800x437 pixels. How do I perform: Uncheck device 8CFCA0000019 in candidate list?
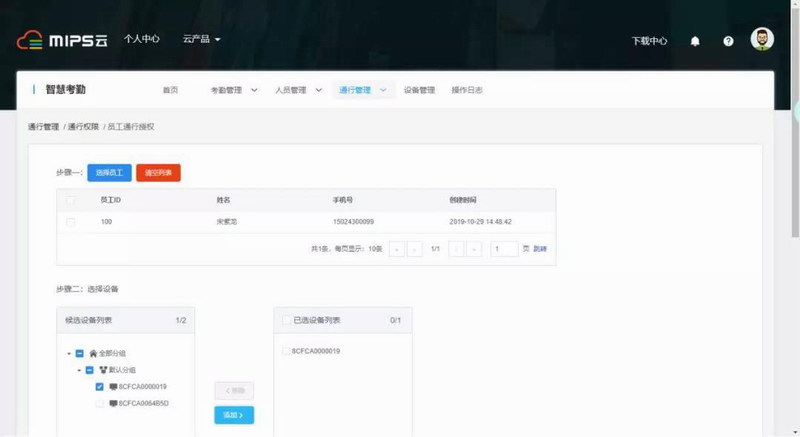(x=99, y=386)
